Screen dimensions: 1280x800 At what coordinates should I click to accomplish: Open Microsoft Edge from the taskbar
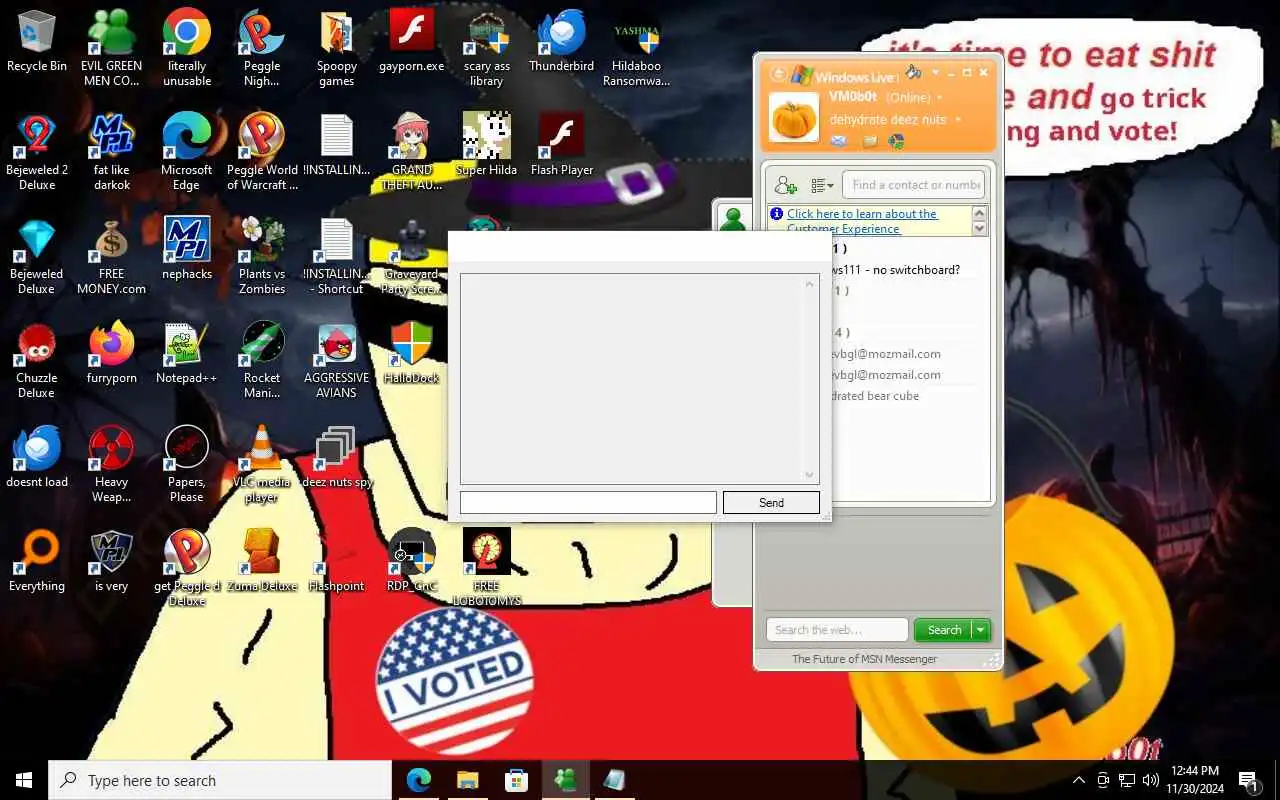pyautogui.click(x=419, y=780)
